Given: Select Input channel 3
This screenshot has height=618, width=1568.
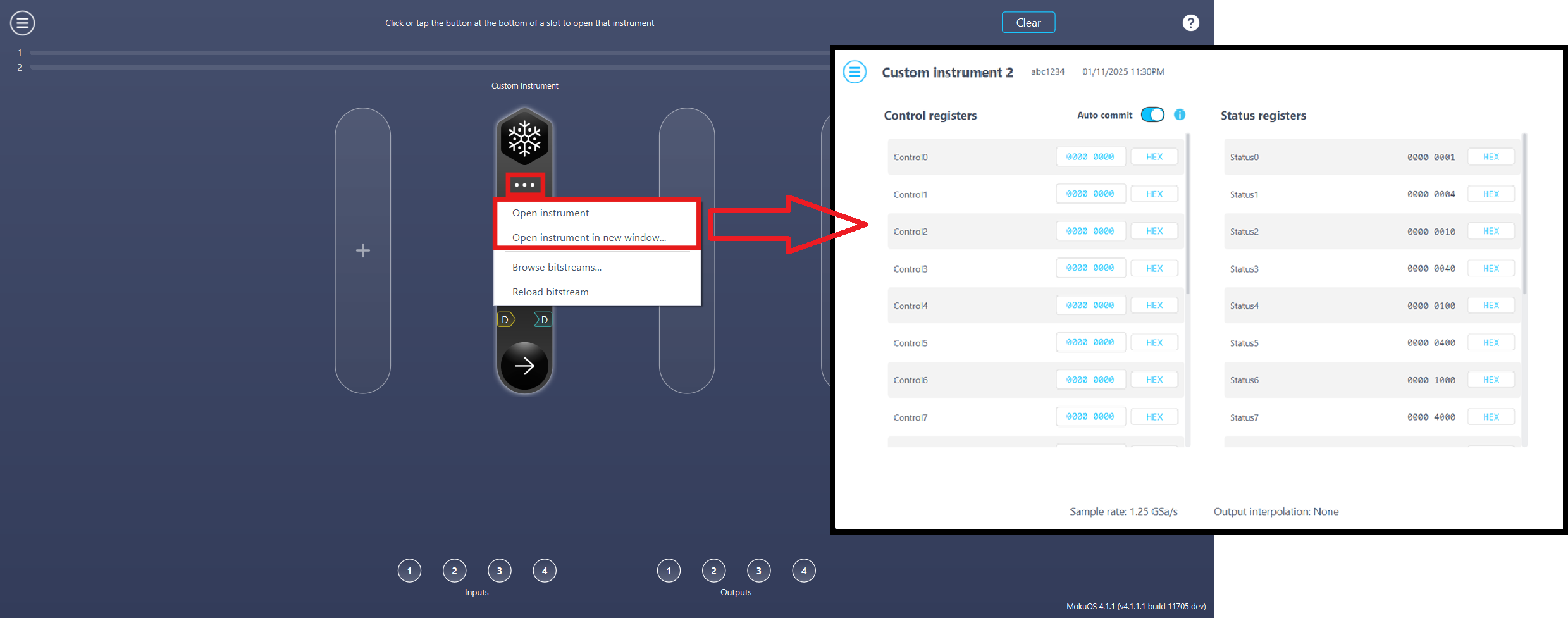Looking at the screenshot, I should point(499,570).
